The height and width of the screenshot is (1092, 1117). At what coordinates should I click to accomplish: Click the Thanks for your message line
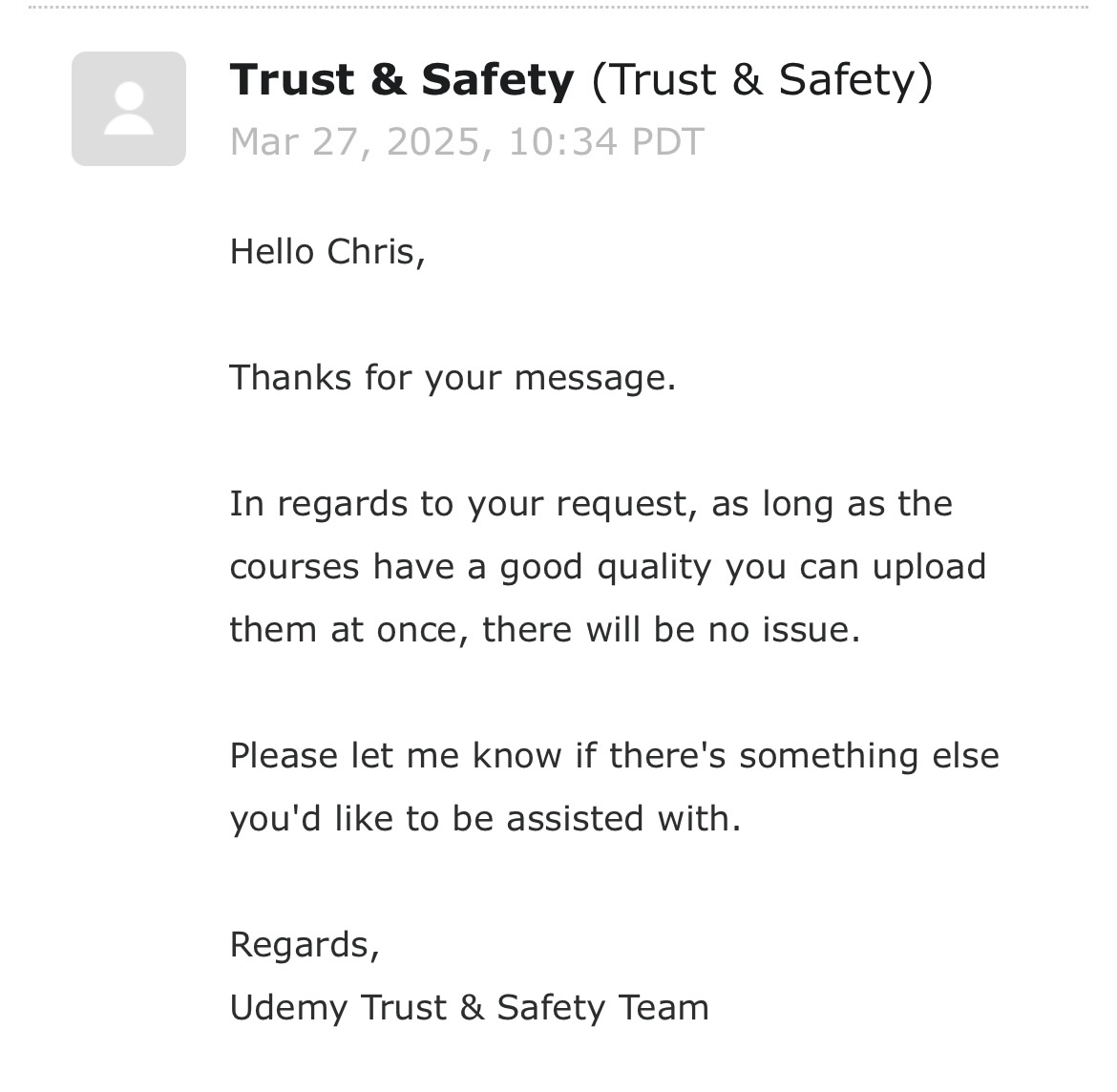coord(453,378)
